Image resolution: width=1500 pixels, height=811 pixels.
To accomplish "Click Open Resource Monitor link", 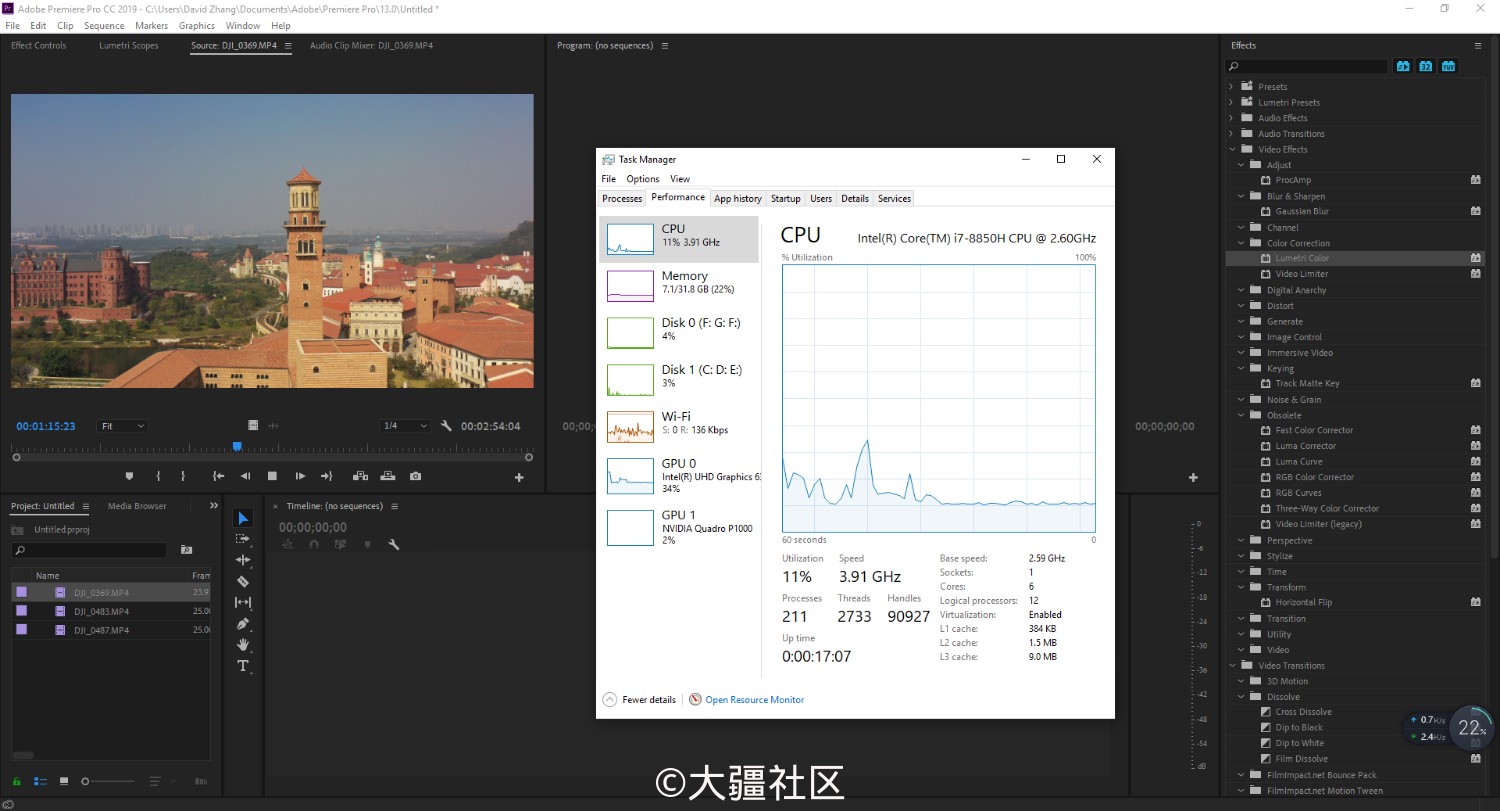I will [x=754, y=700].
